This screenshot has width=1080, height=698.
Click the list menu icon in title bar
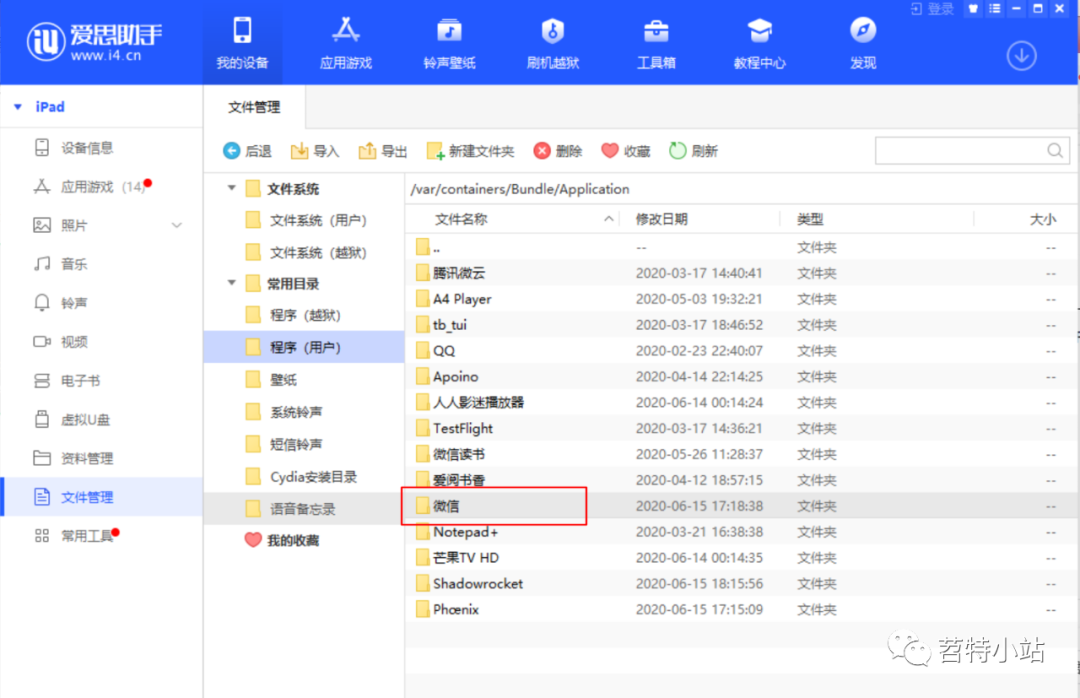(995, 9)
